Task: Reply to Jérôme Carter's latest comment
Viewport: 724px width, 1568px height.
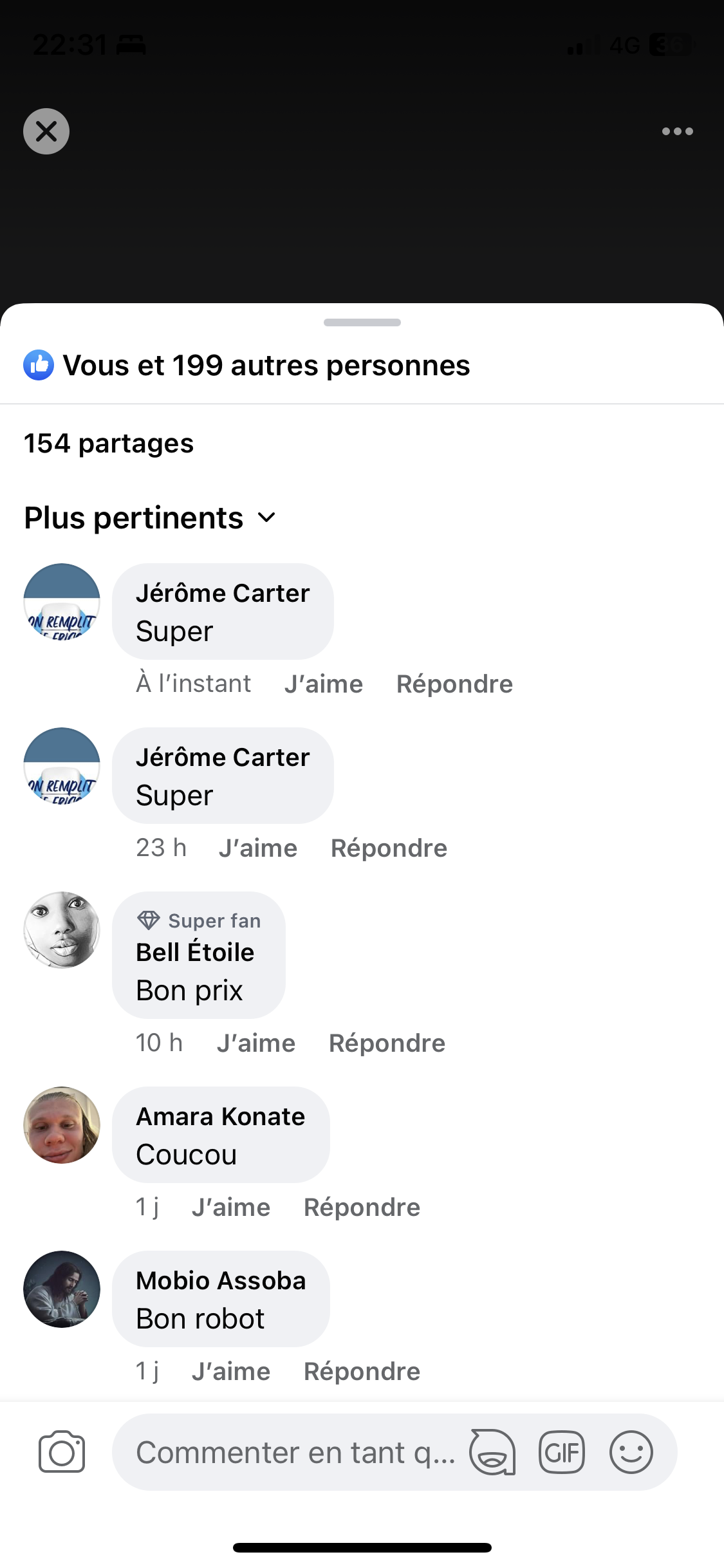Action: pos(454,684)
